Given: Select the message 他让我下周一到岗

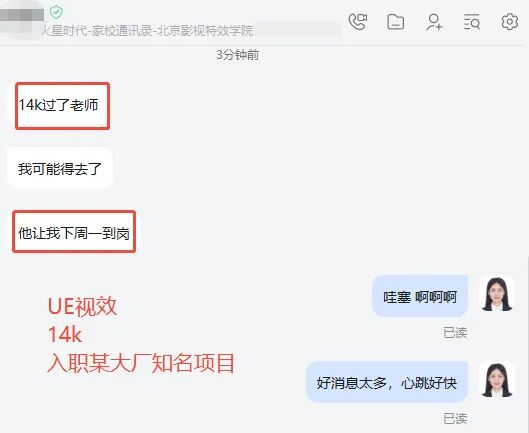Looking at the screenshot, I should (74, 233).
